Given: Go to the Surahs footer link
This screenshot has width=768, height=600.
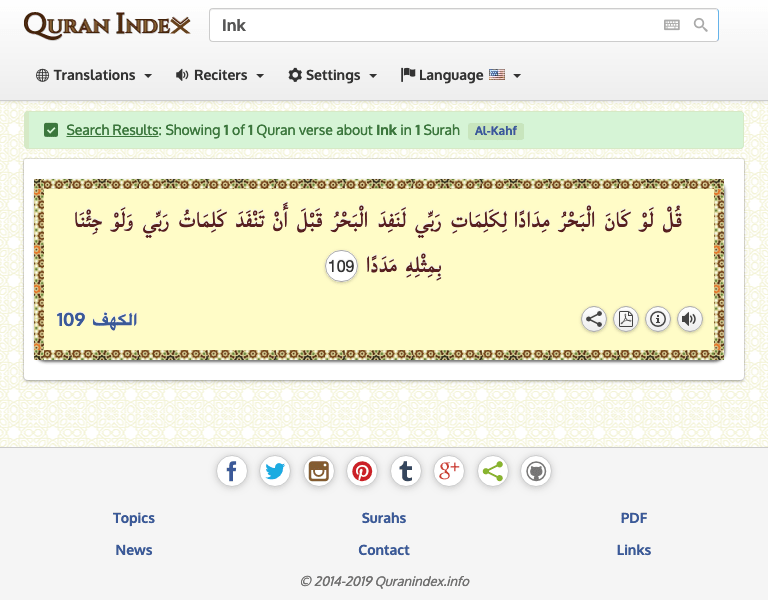Looking at the screenshot, I should pyautogui.click(x=384, y=518).
